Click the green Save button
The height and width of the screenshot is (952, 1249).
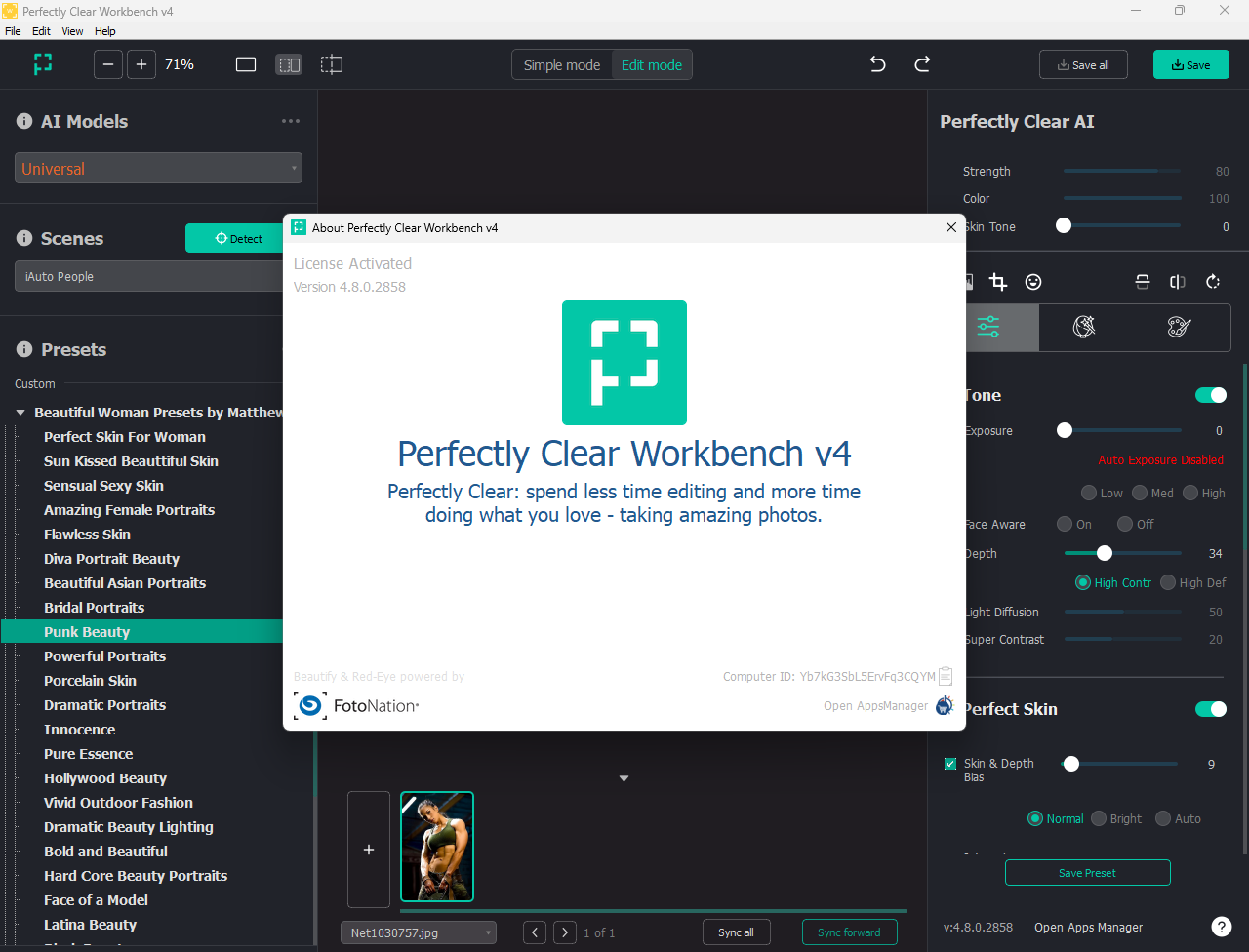pos(1191,64)
